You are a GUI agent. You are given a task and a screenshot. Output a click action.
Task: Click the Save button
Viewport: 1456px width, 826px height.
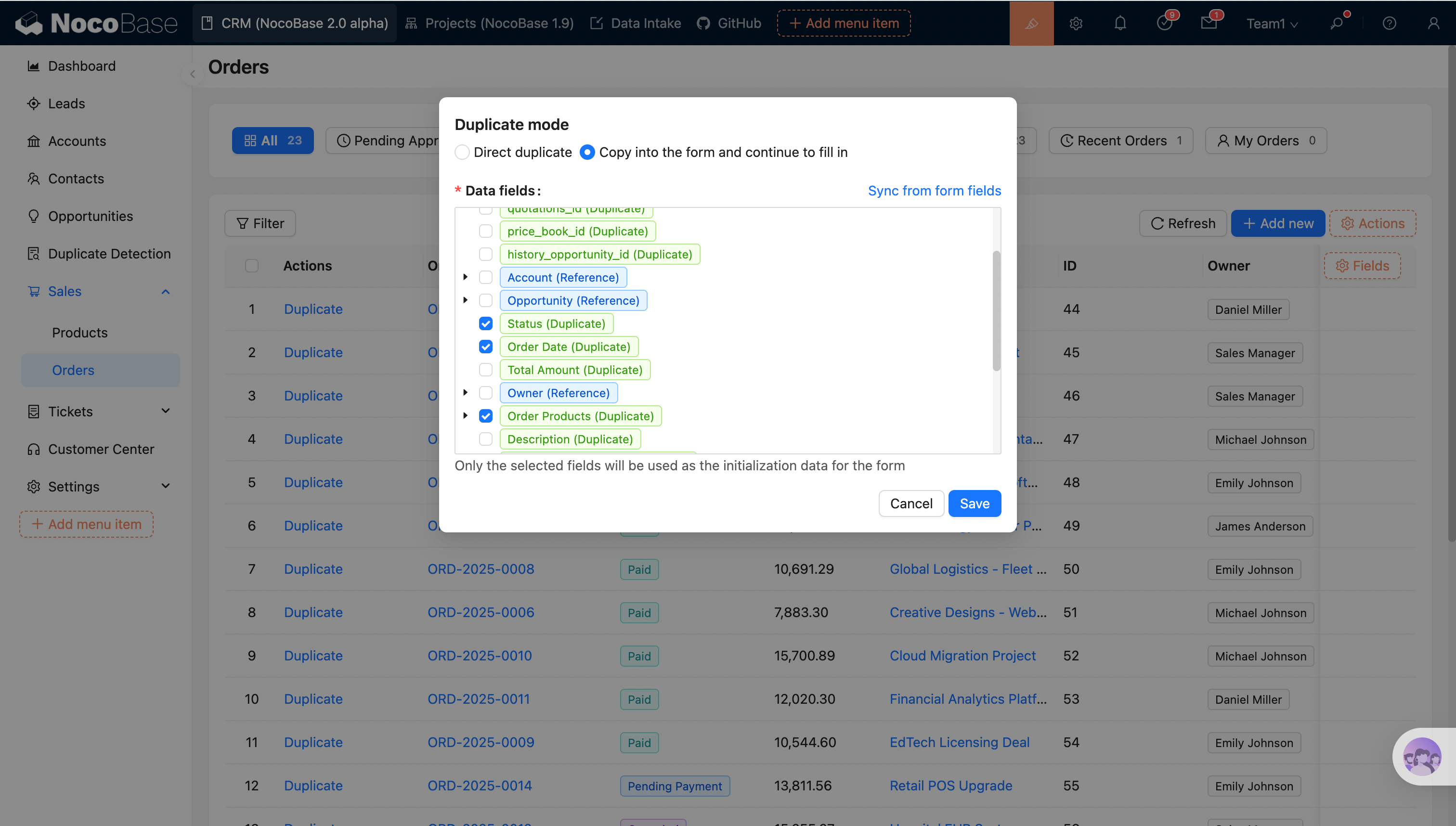pyautogui.click(x=974, y=503)
